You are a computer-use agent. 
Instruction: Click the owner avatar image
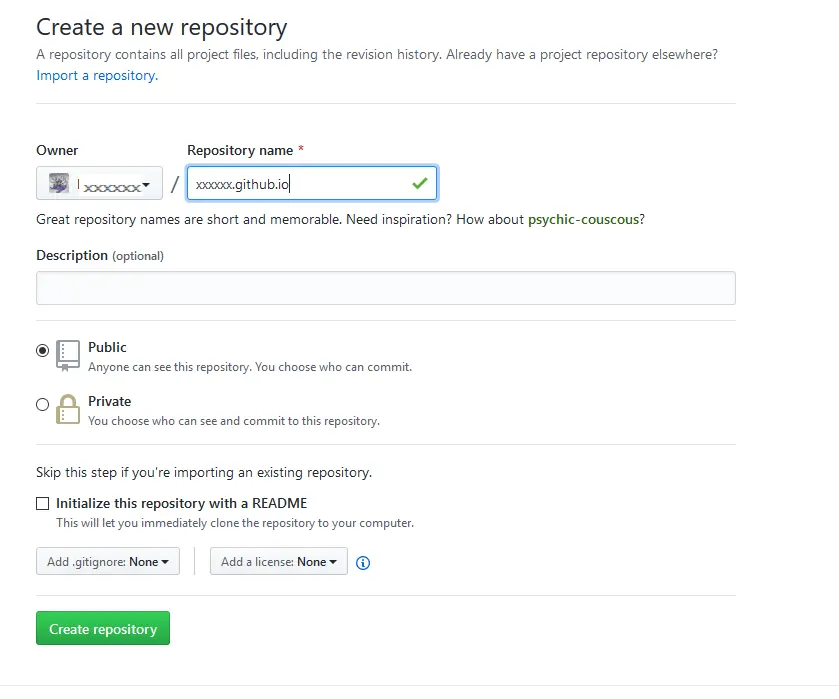59,184
